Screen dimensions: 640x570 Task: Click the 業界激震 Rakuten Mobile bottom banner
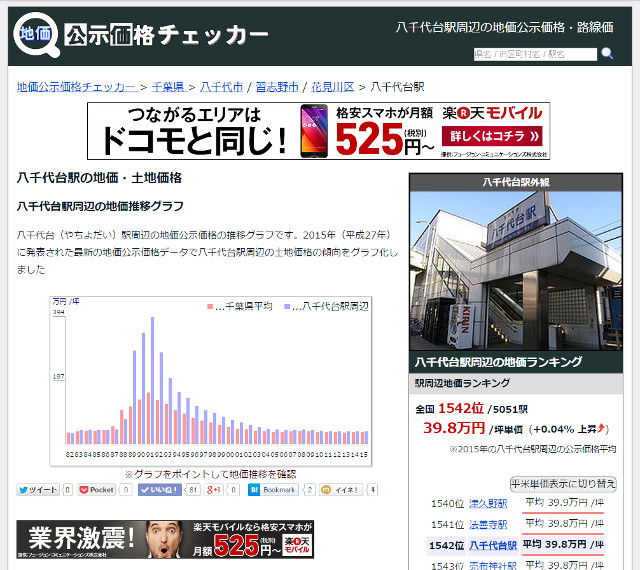[165, 539]
